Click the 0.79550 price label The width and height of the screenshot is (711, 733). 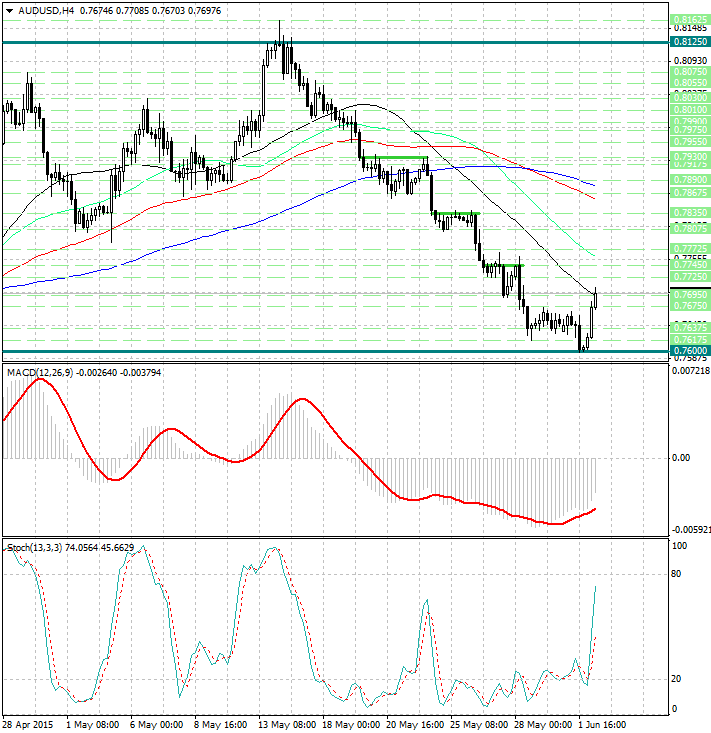pyautogui.click(x=690, y=141)
